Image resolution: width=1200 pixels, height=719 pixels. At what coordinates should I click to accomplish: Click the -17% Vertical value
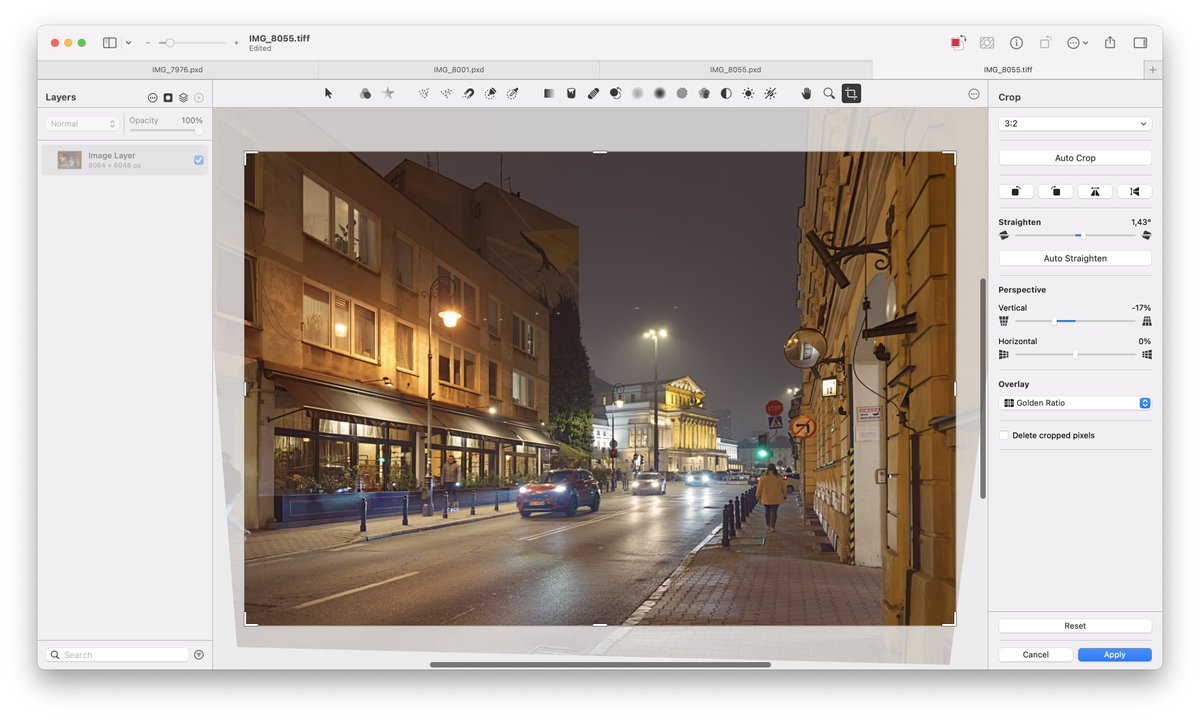click(x=1141, y=308)
